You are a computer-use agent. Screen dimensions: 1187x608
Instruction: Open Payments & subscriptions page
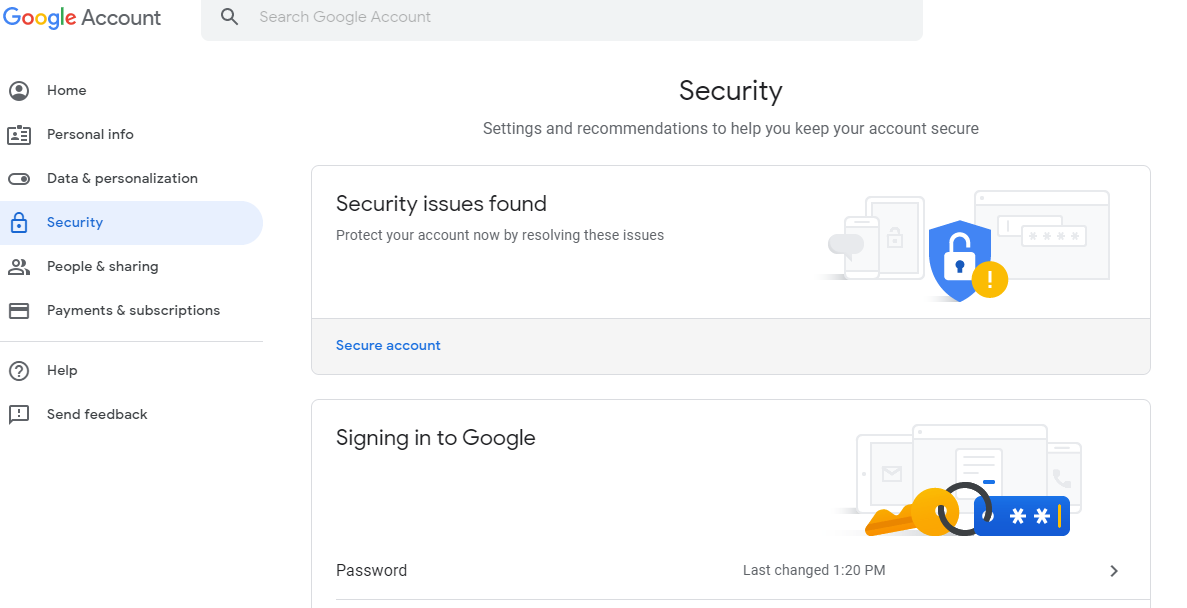click(133, 311)
